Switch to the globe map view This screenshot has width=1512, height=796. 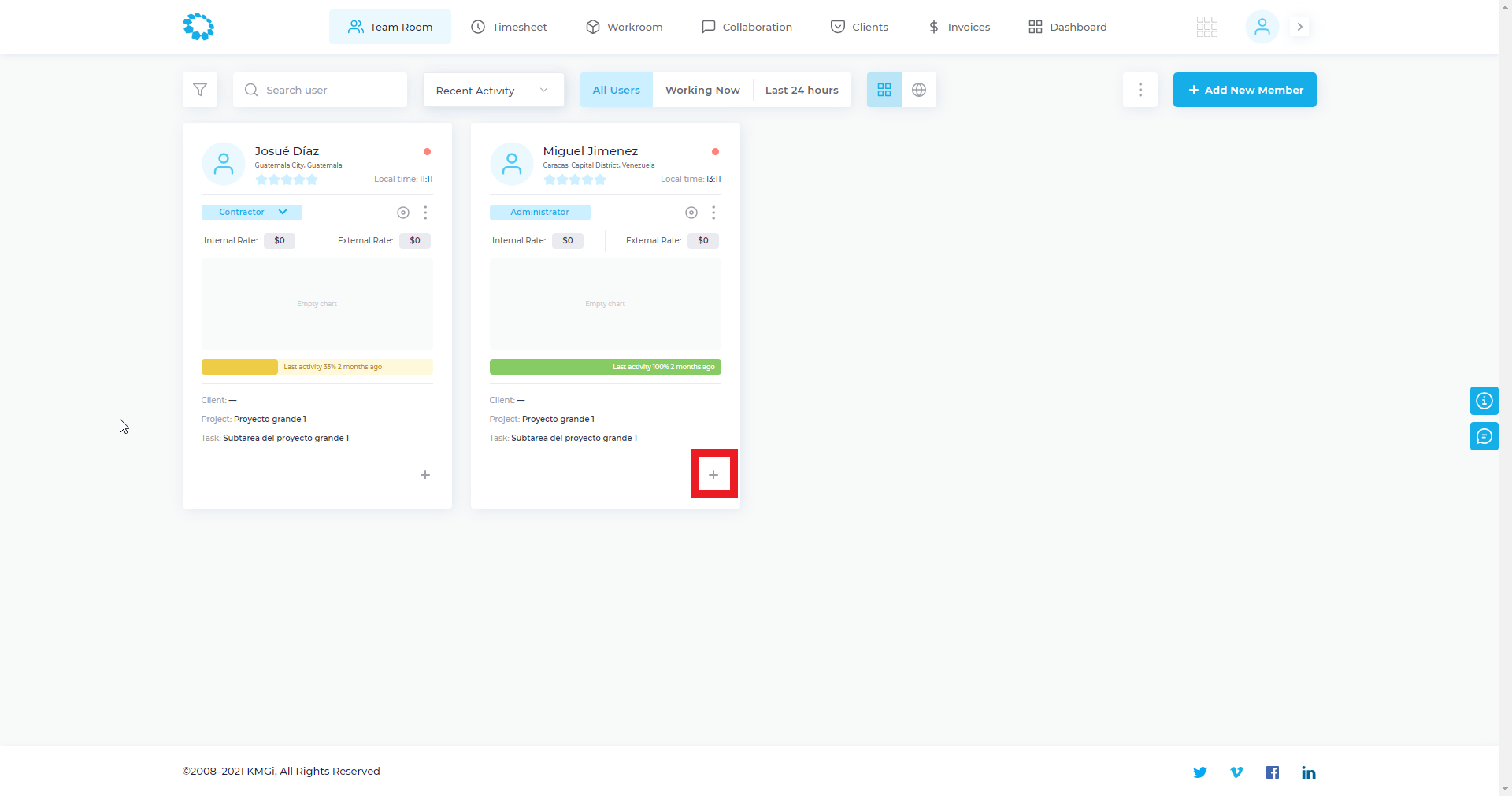coord(918,90)
